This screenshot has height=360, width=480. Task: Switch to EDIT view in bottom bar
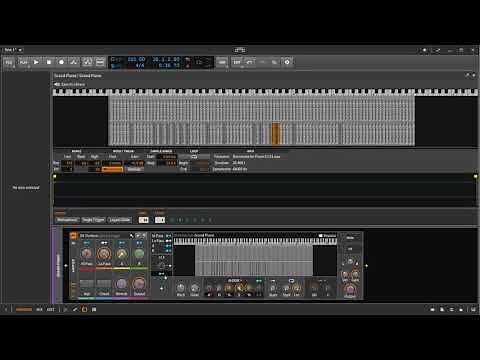point(50,309)
